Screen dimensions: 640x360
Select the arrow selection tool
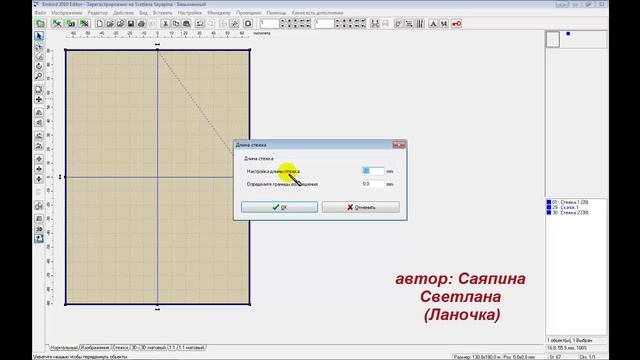(x=39, y=36)
